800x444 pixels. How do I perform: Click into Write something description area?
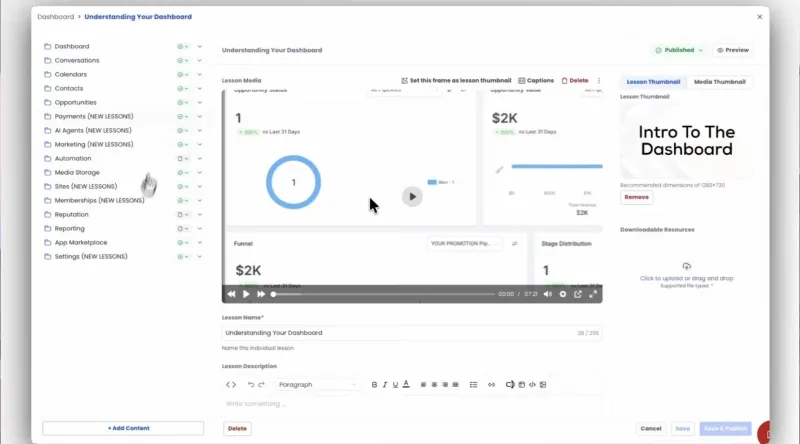[412, 404]
